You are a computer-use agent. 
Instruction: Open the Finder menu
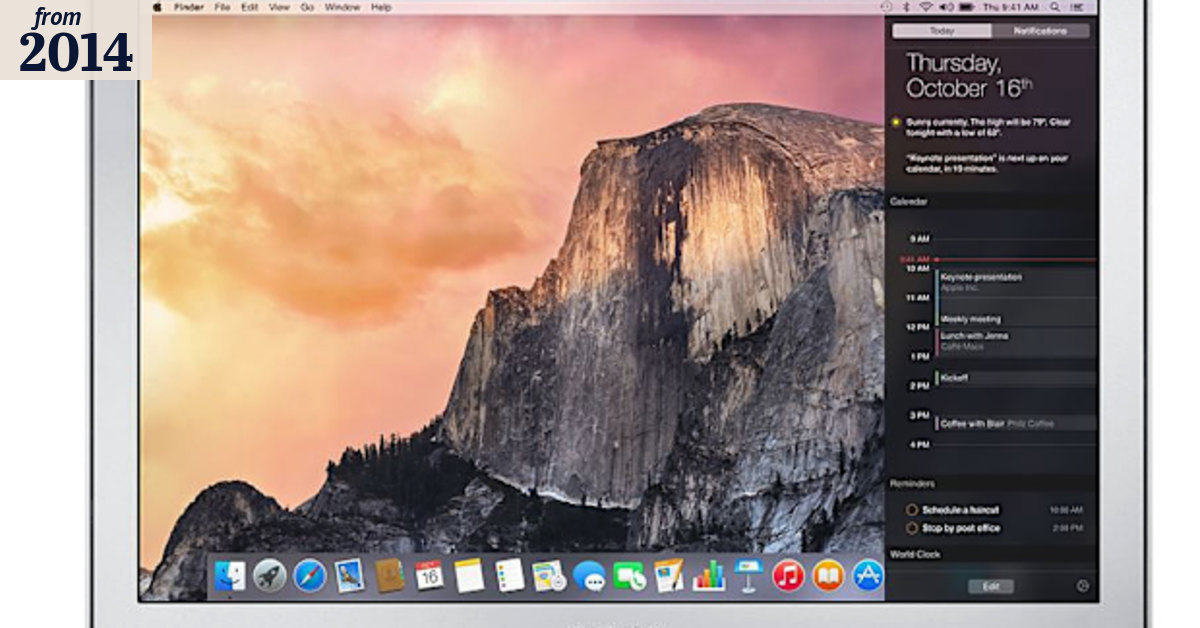pos(189,7)
